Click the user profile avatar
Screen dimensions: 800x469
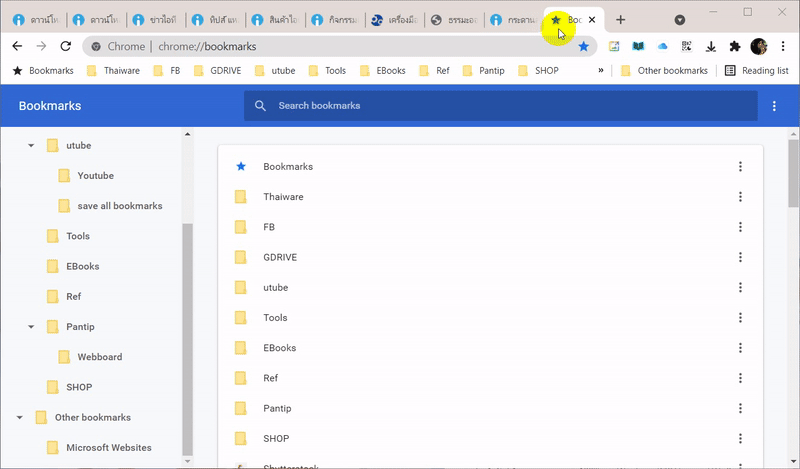(x=759, y=46)
